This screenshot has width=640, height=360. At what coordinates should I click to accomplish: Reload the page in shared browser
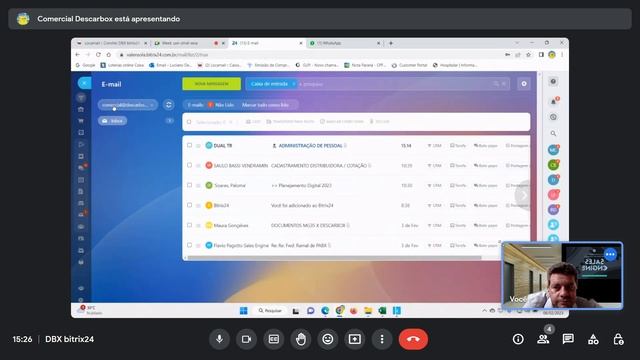(98, 54)
